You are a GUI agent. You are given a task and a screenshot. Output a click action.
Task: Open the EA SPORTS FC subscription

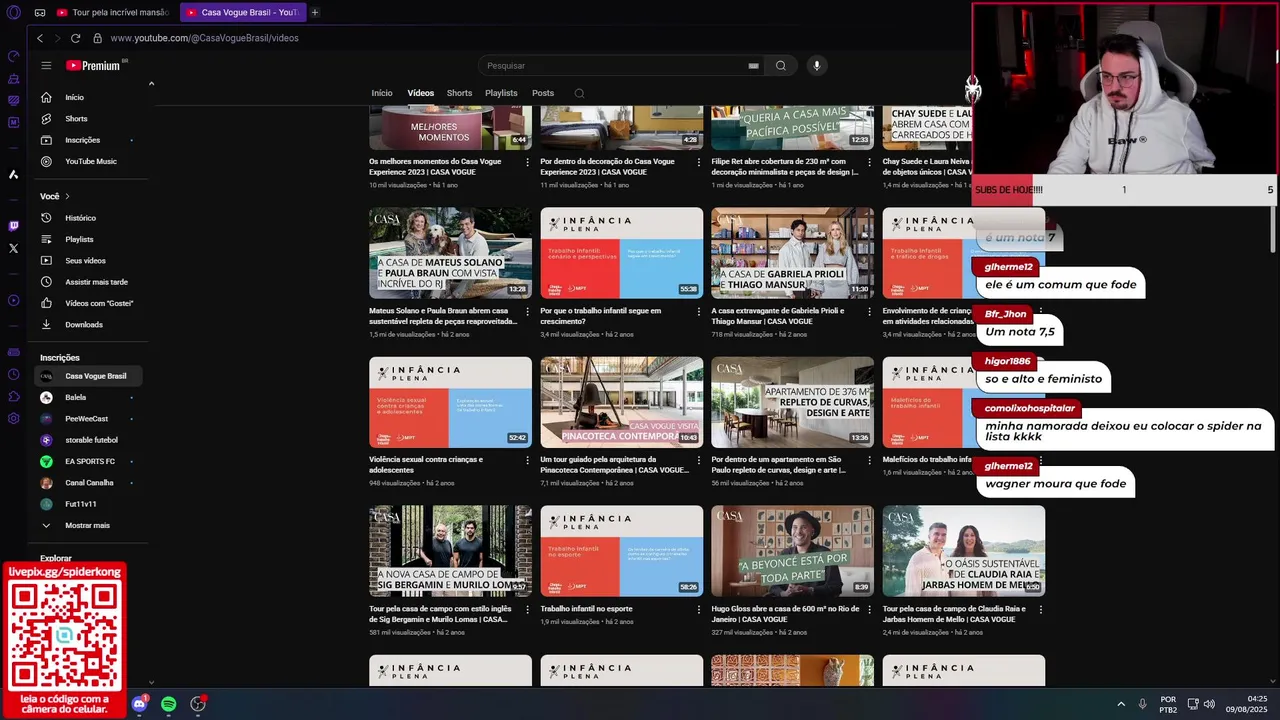pos(88,461)
